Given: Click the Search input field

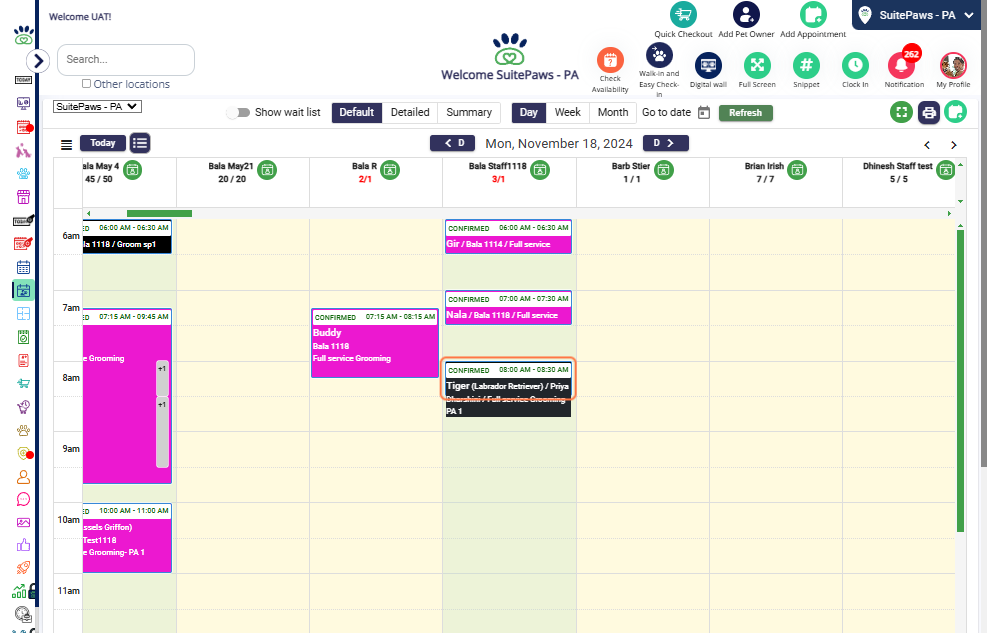Looking at the screenshot, I should tap(126, 60).
